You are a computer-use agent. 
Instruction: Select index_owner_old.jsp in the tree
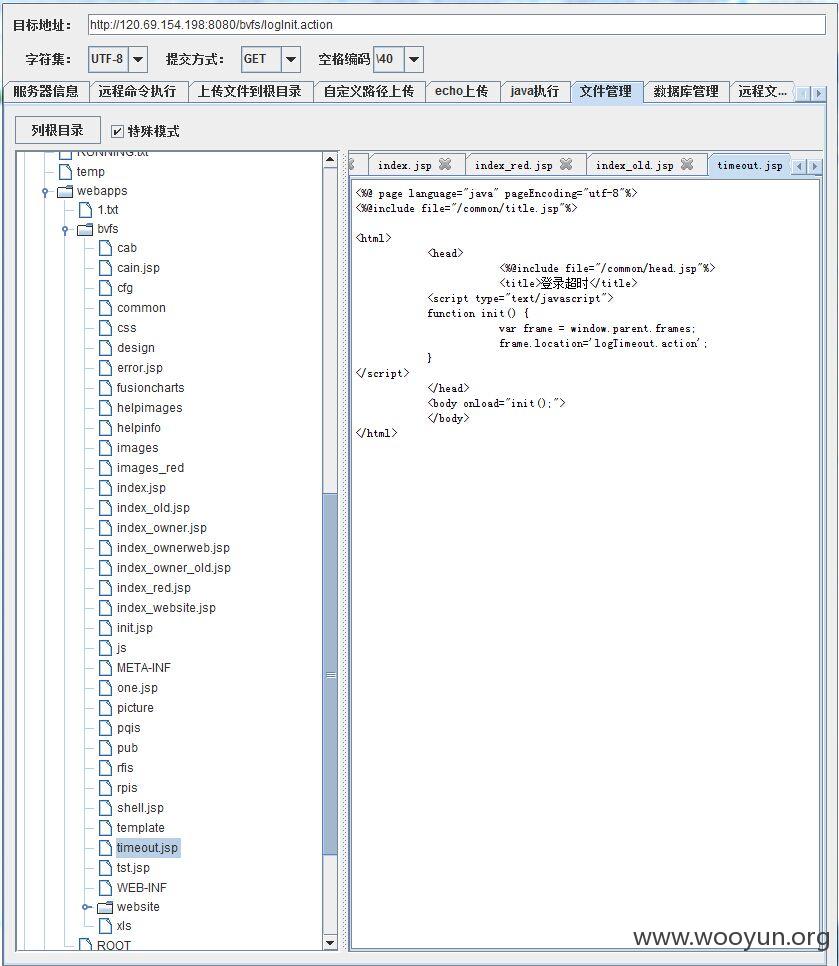[174, 568]
